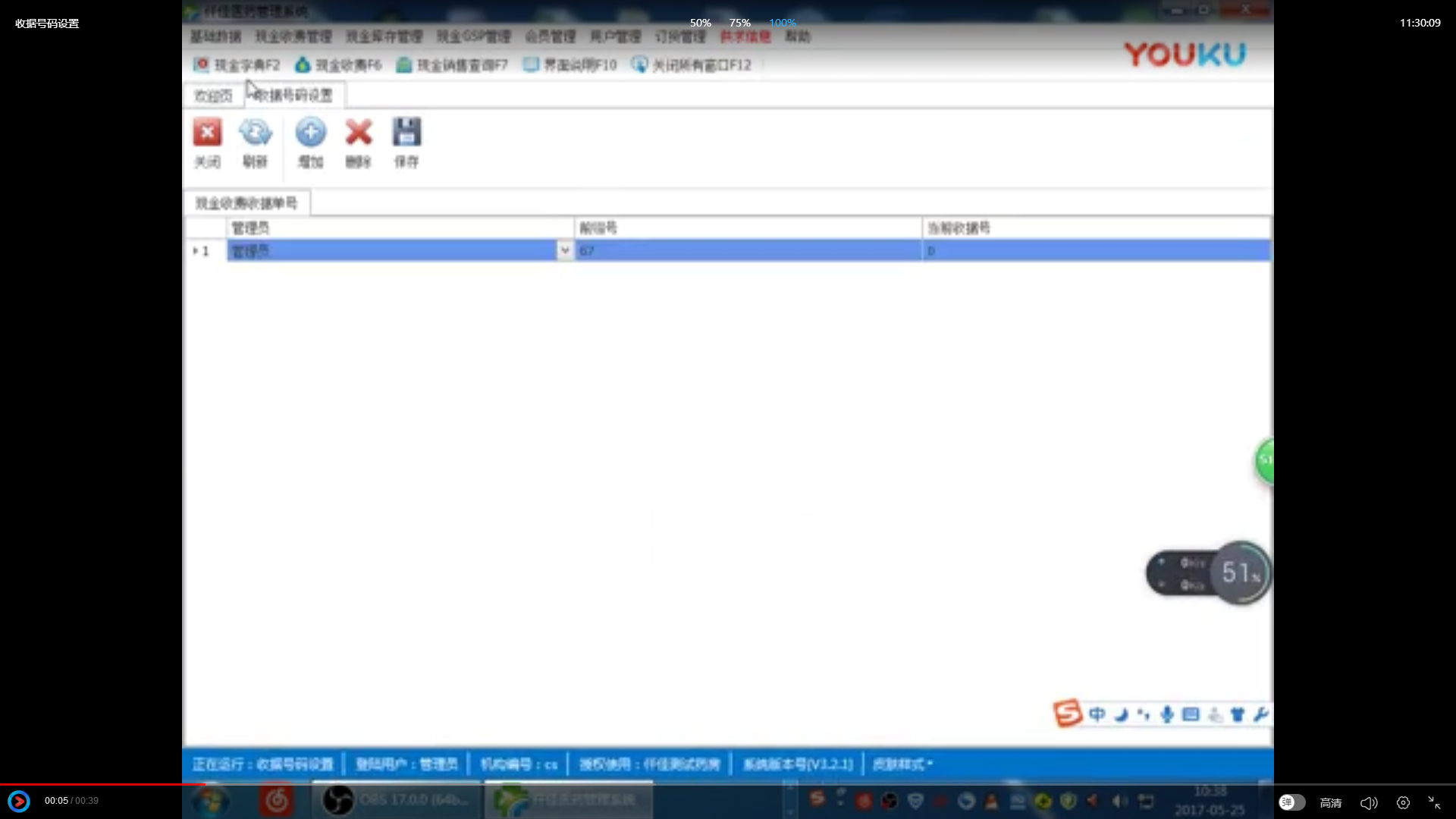This screenshot has width=1456, height=819.
Task: Set player size to 50%
Action: pos(700,23)
